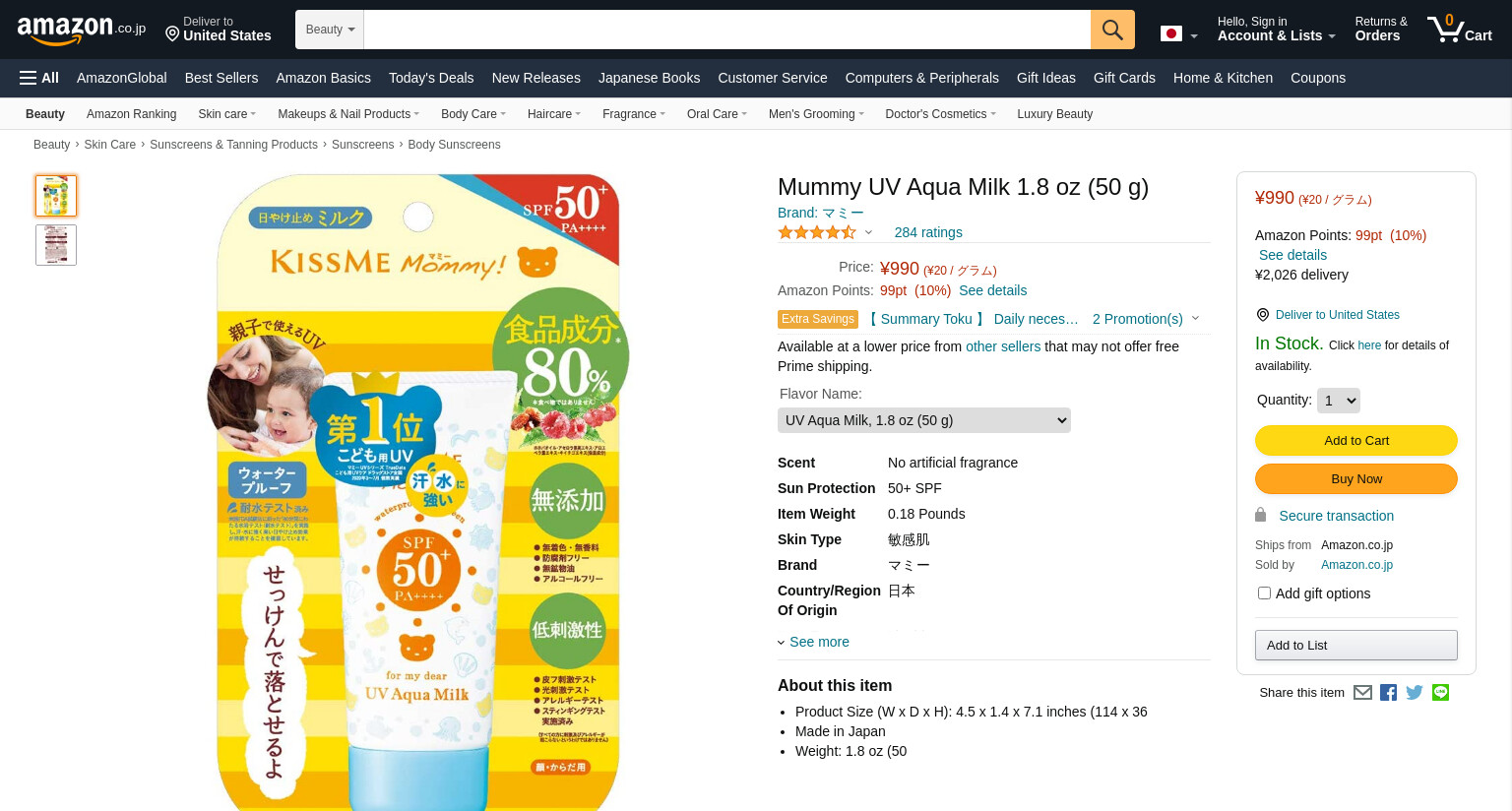This screenshot has height=811, width=1512.
Task: Open the Beauty search category dropdown
Action: click(x=330, y=30)
